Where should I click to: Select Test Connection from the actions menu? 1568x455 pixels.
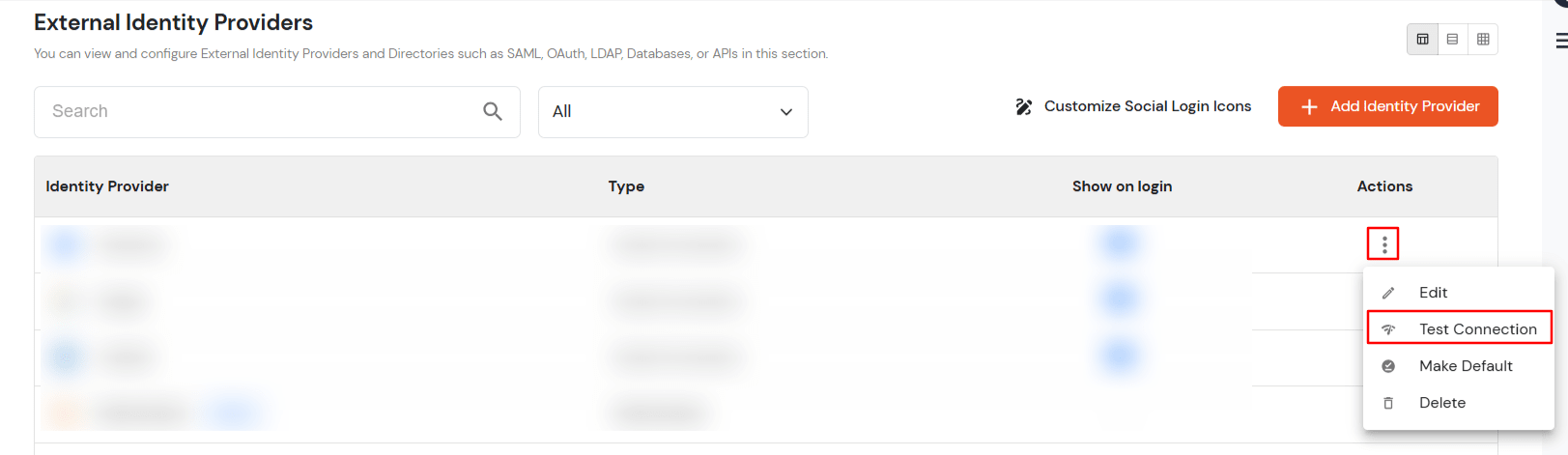point(1477,329)
